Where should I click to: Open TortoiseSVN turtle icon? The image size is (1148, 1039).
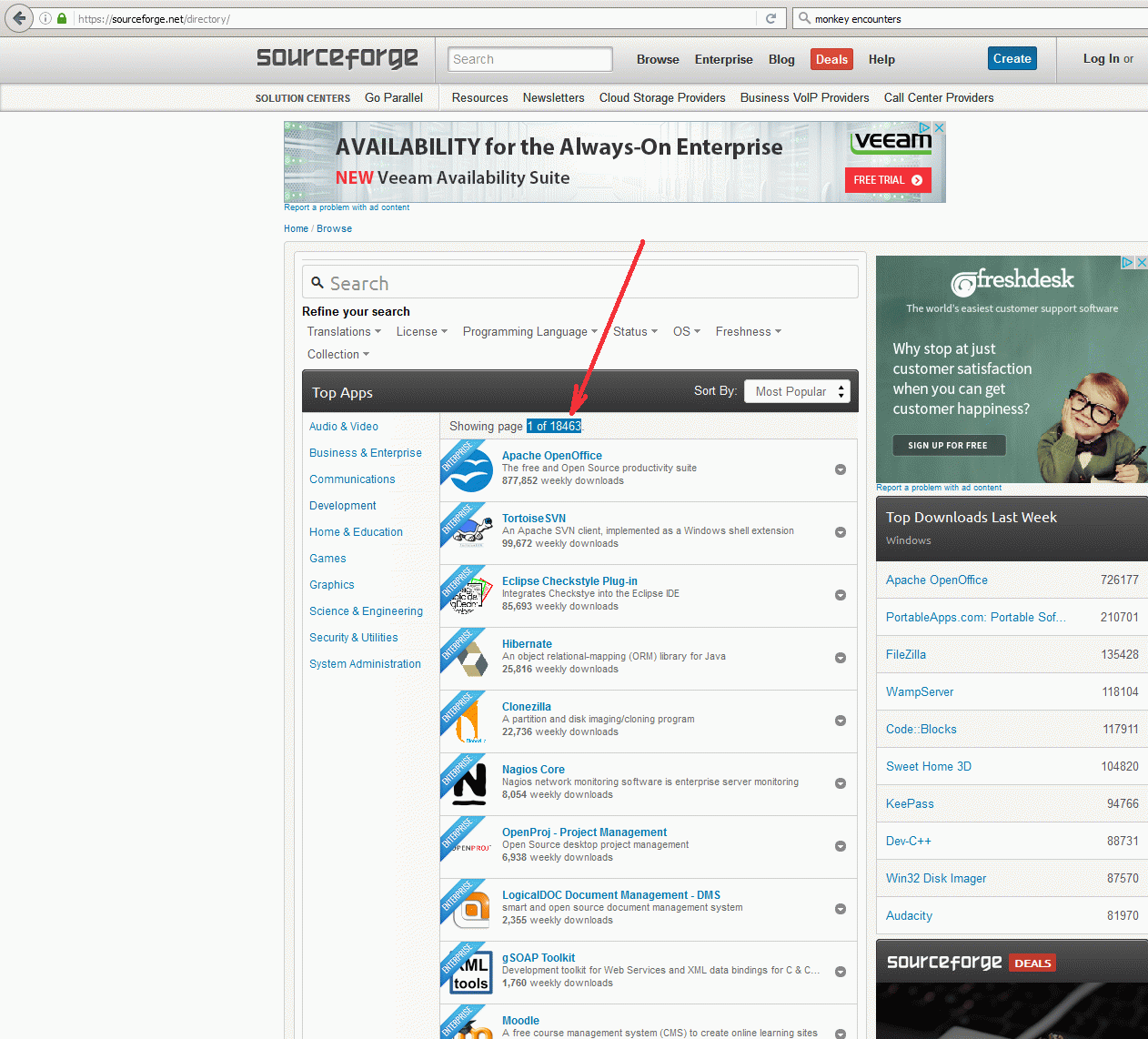click(471, 533)
